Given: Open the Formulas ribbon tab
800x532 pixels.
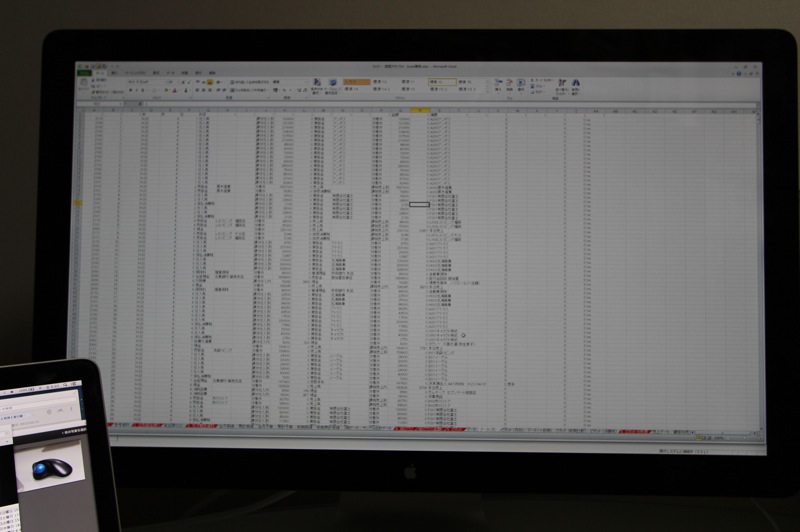Looking at the screenshot, I should (x=157, y=73).
